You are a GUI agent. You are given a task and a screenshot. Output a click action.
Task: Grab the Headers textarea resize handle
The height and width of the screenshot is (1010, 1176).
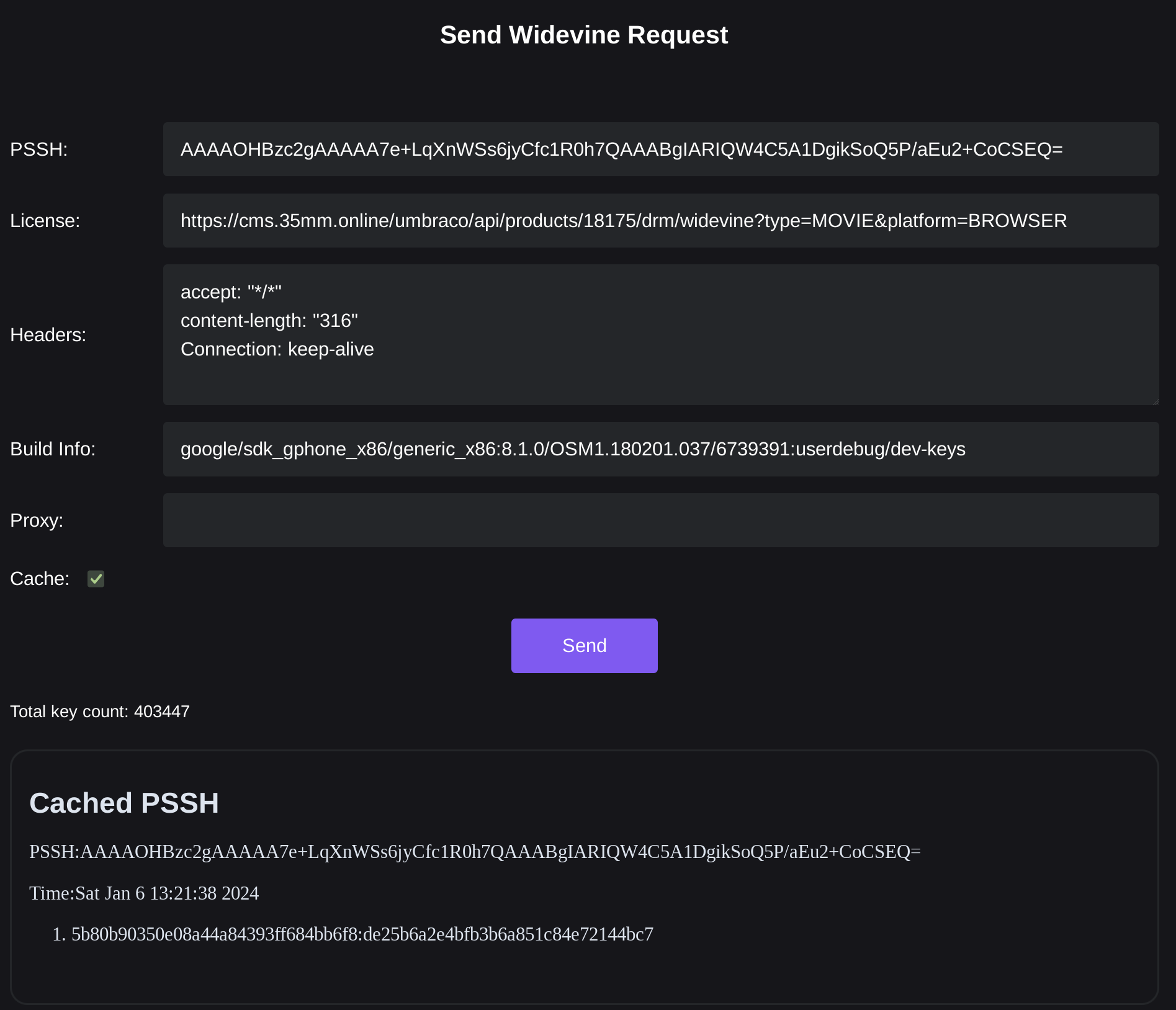coord(1155,401)
